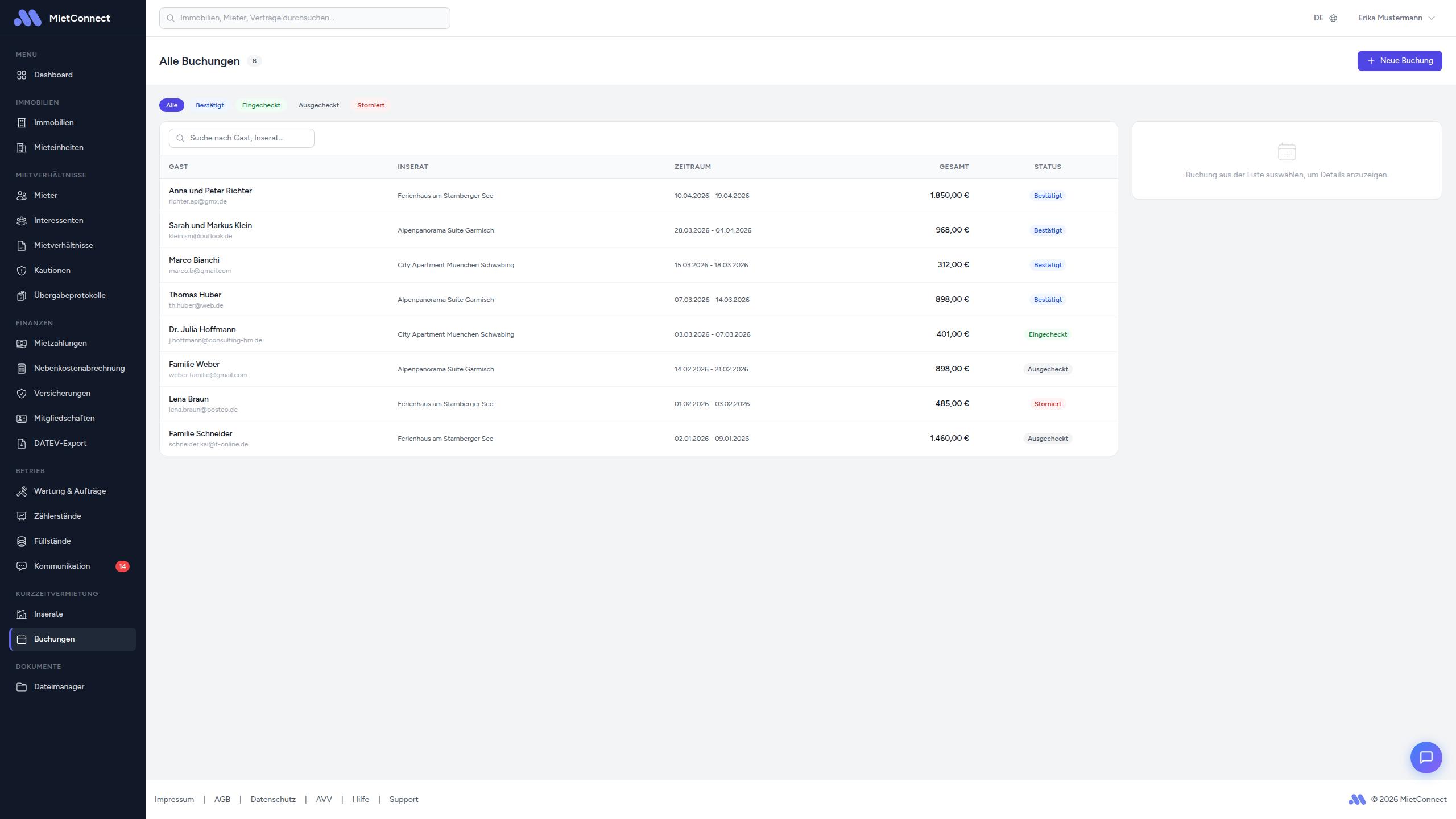The width and height of the screenshot is (1456, 819).
Task: Click the Wartung & Aufträge tools icon
Action: point(22,491)
